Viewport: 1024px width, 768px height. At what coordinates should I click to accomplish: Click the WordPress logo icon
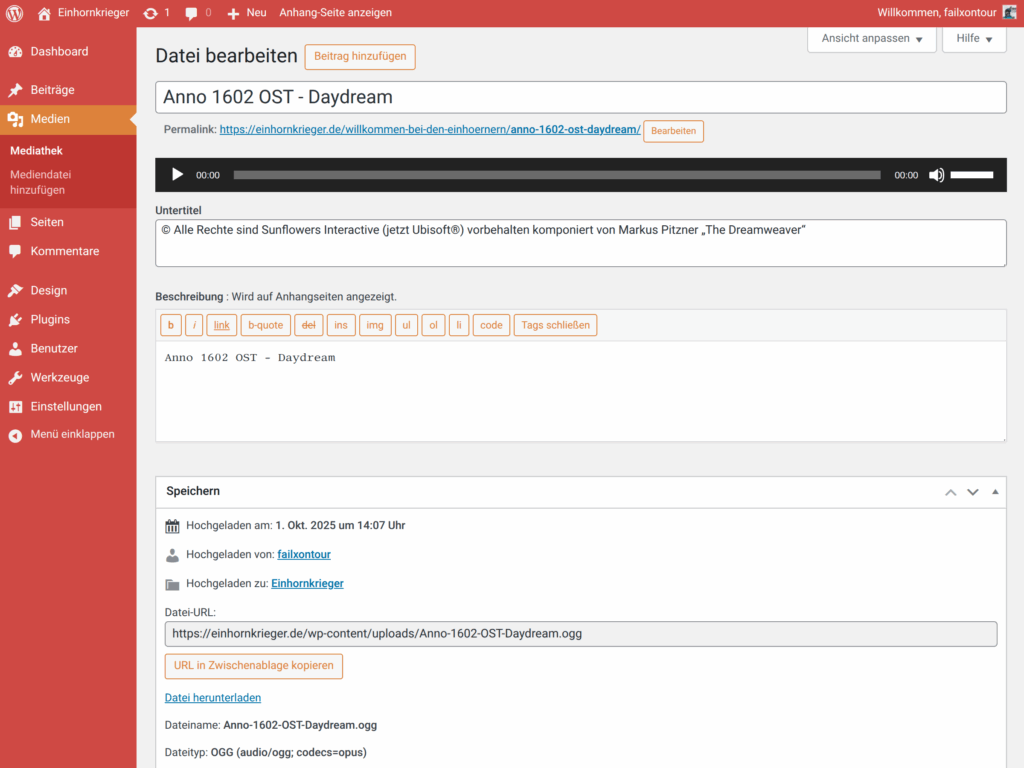tap(14, 13)
